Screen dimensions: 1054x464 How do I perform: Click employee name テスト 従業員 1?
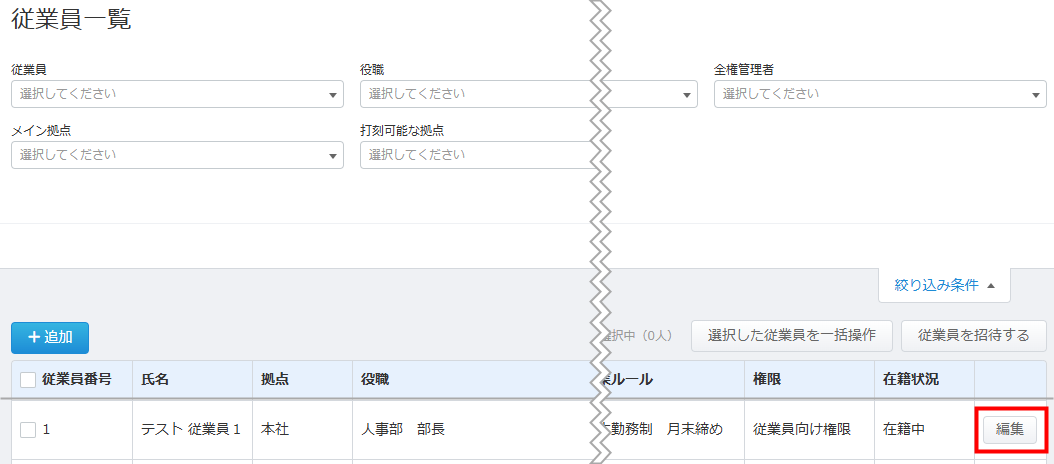click(191, 430)
